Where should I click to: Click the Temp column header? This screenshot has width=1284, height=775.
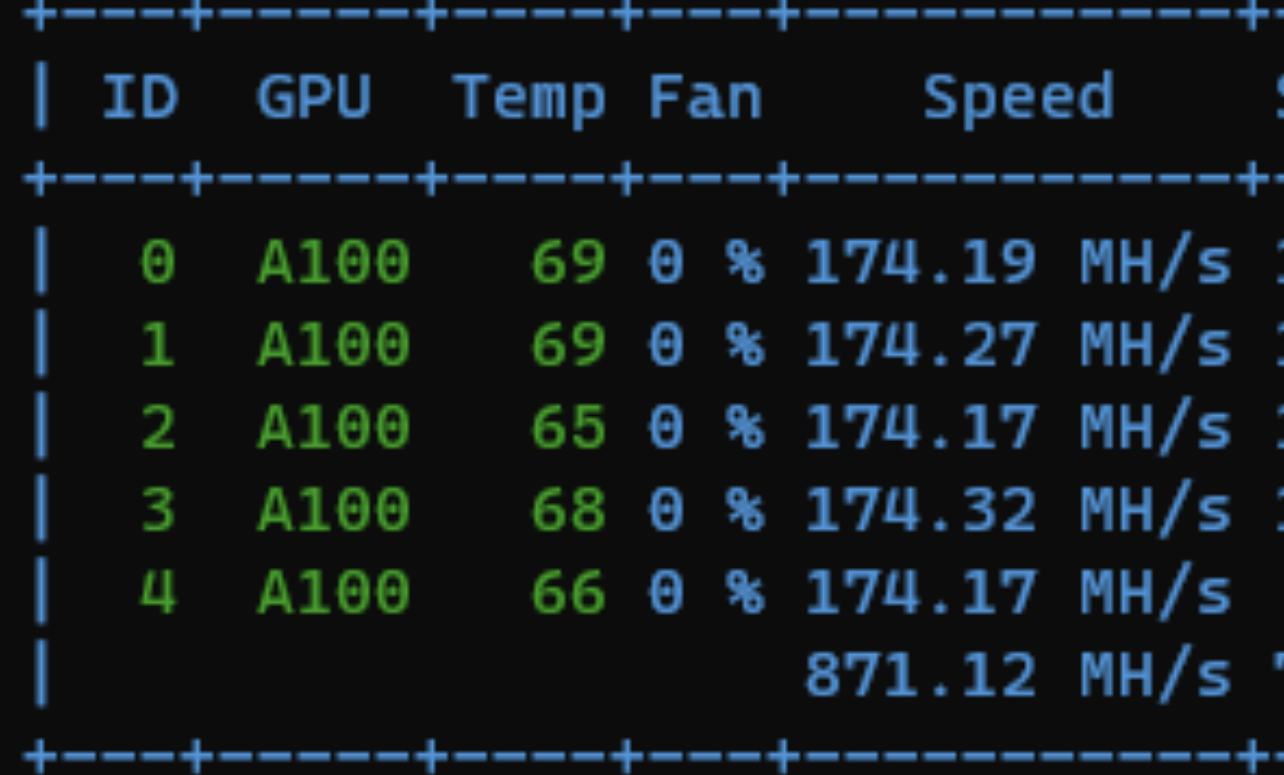(x=530, y=101)
